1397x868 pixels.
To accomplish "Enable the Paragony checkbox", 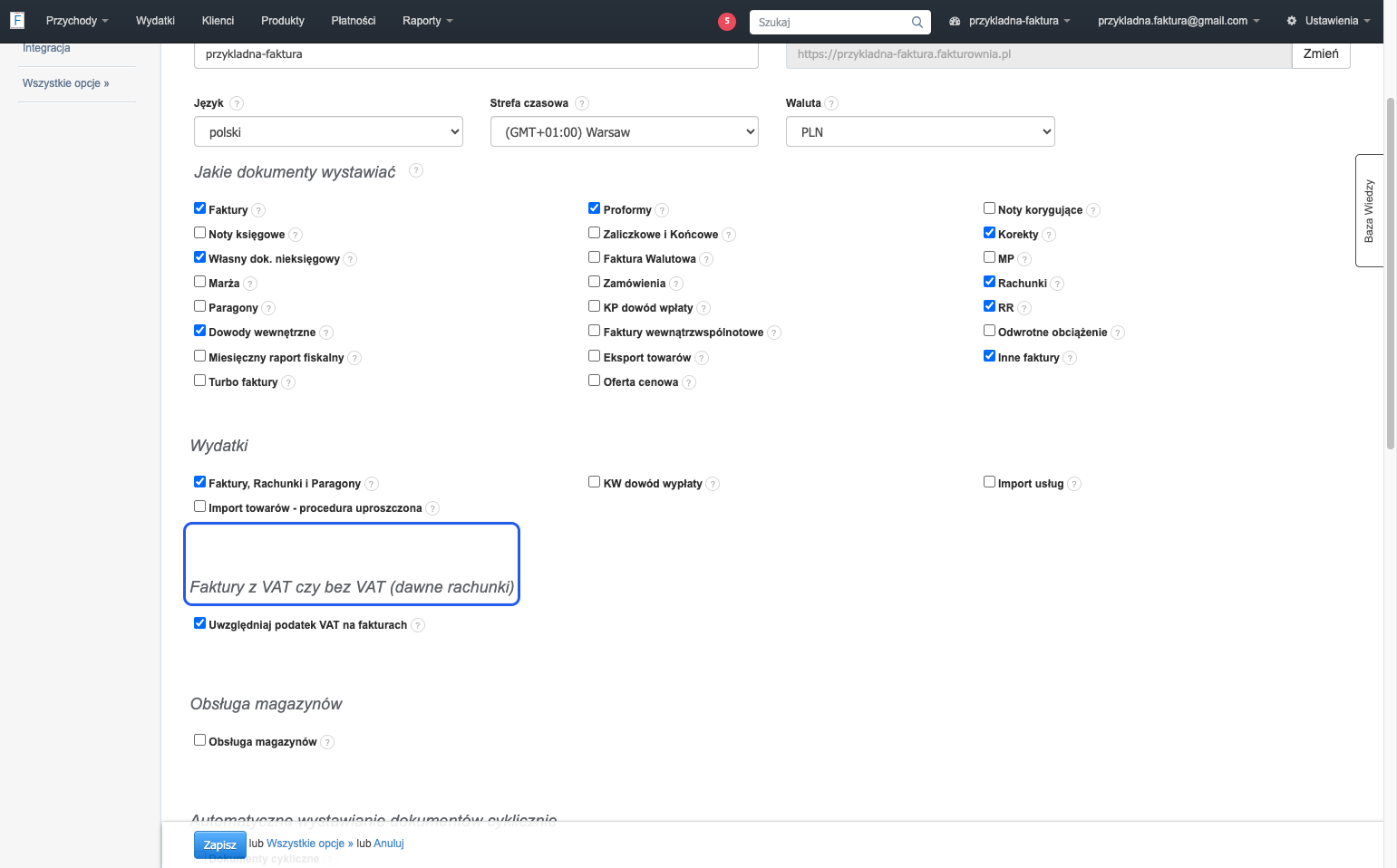I will [x=200, y=306].
